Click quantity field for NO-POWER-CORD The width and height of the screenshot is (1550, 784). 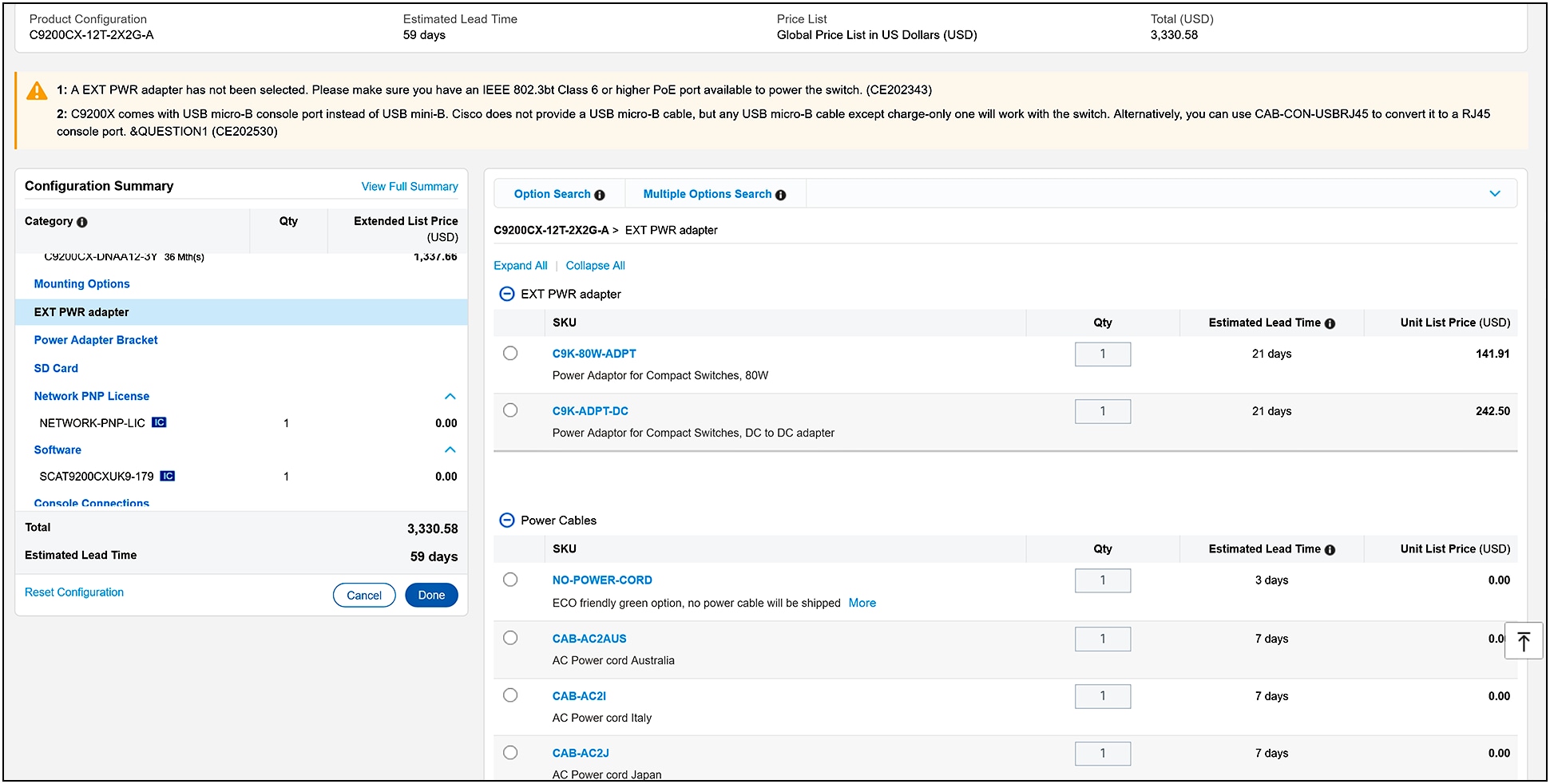tap(1103, 580)
